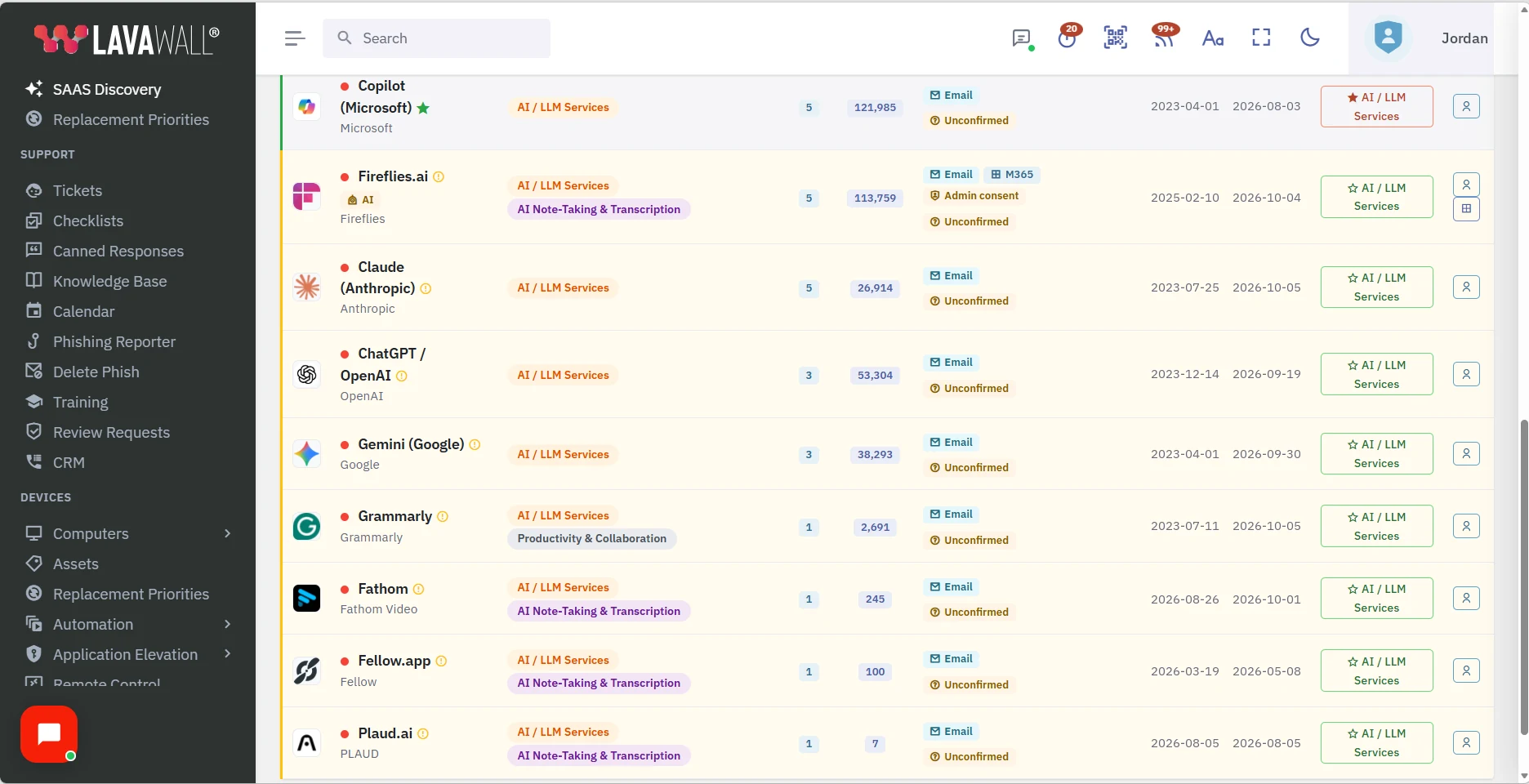
Task: Open Assets in the sidebar
Action: click(75, 563)
